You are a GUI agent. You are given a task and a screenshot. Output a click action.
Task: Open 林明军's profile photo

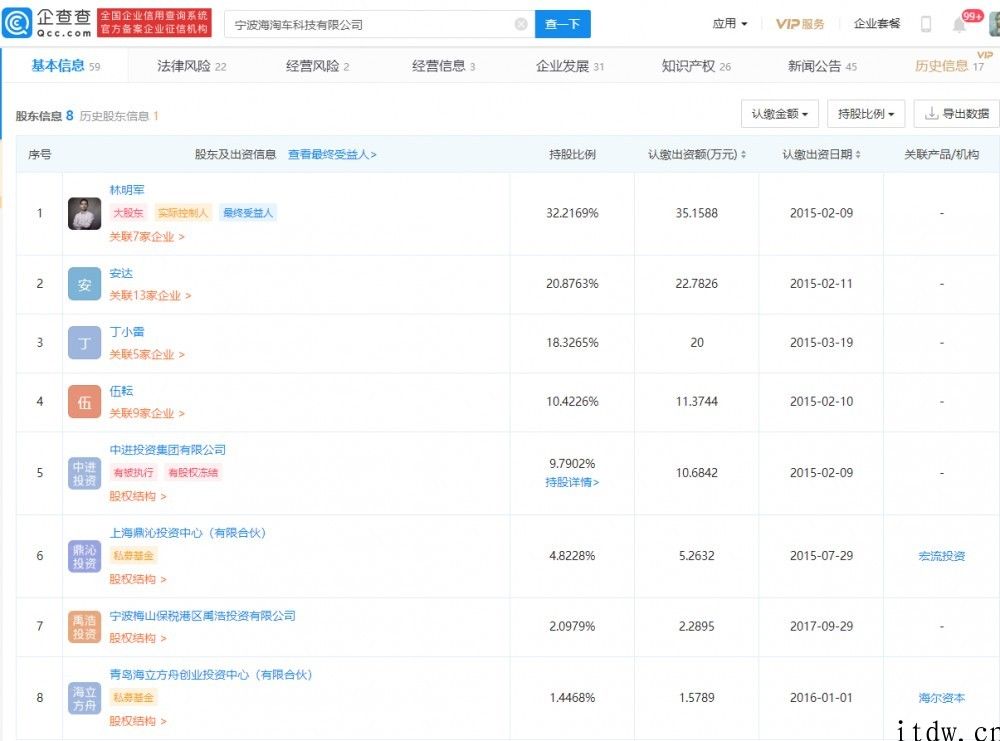coord(84,214)
